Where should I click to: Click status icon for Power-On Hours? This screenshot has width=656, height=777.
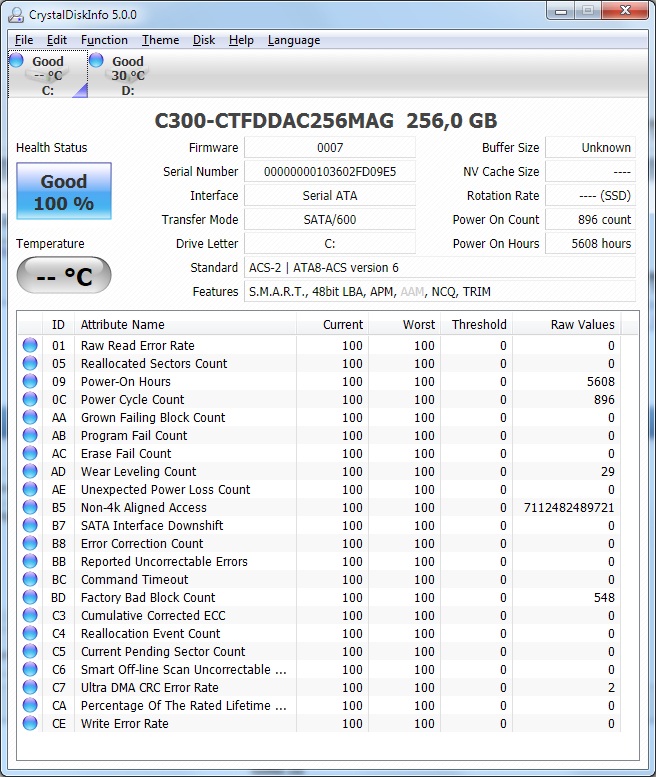[30, 381]
